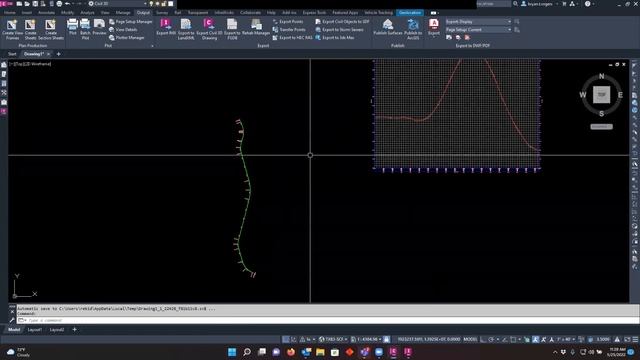Image resolution: width=640 pixels, height=360 pixels.
Task: Click Export to HEC RAS
Action: click(x=292, y=38)
